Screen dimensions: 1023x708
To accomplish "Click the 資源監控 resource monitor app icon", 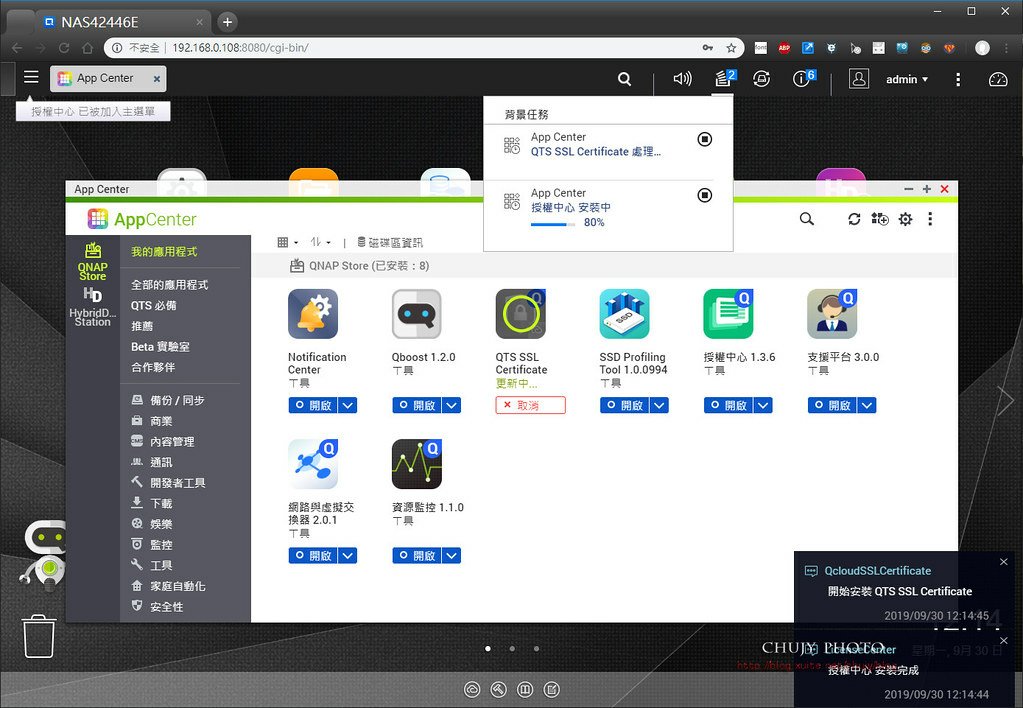I will (417, 464).
